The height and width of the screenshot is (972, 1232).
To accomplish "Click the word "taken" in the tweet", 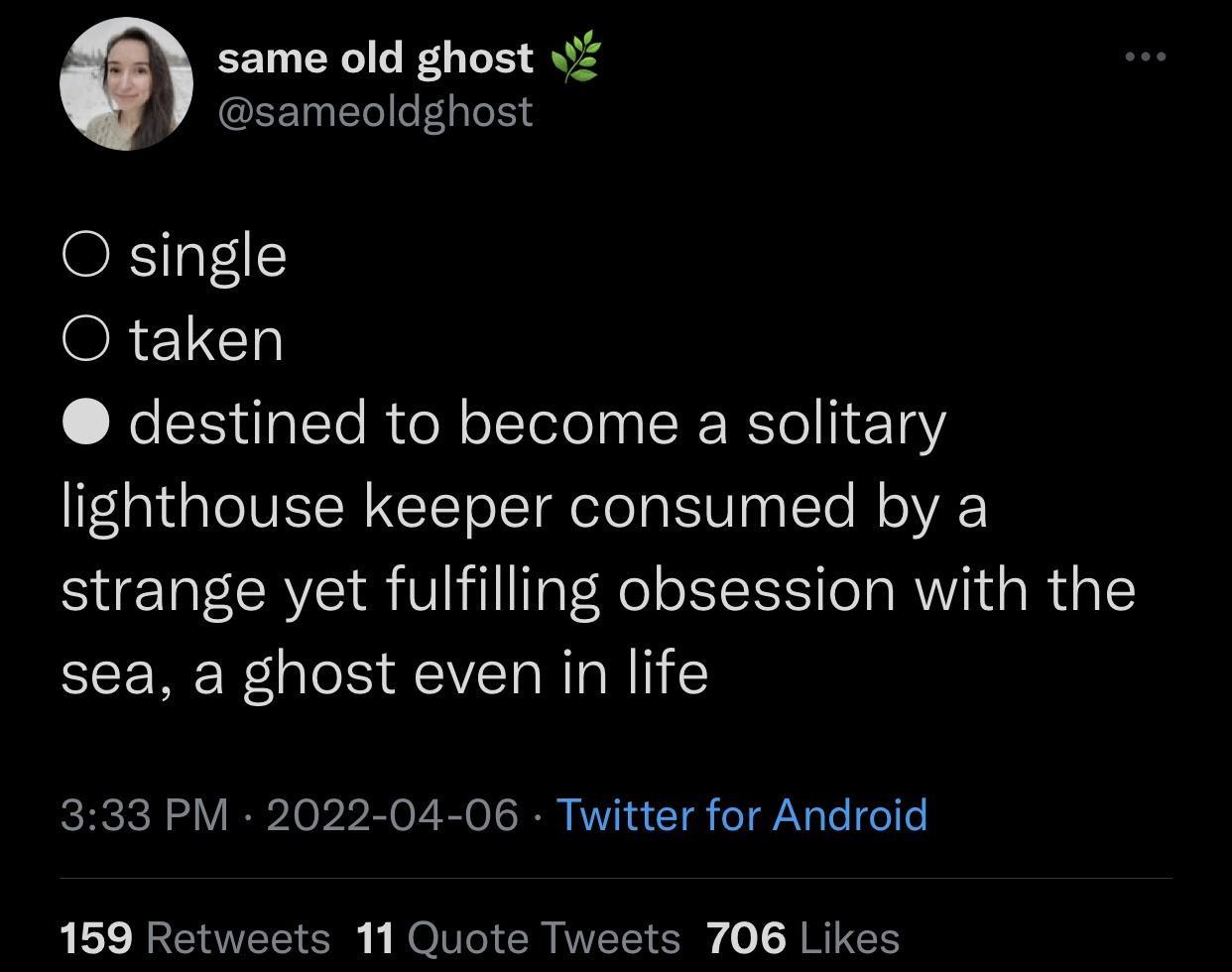I will (x=206, y=339).
